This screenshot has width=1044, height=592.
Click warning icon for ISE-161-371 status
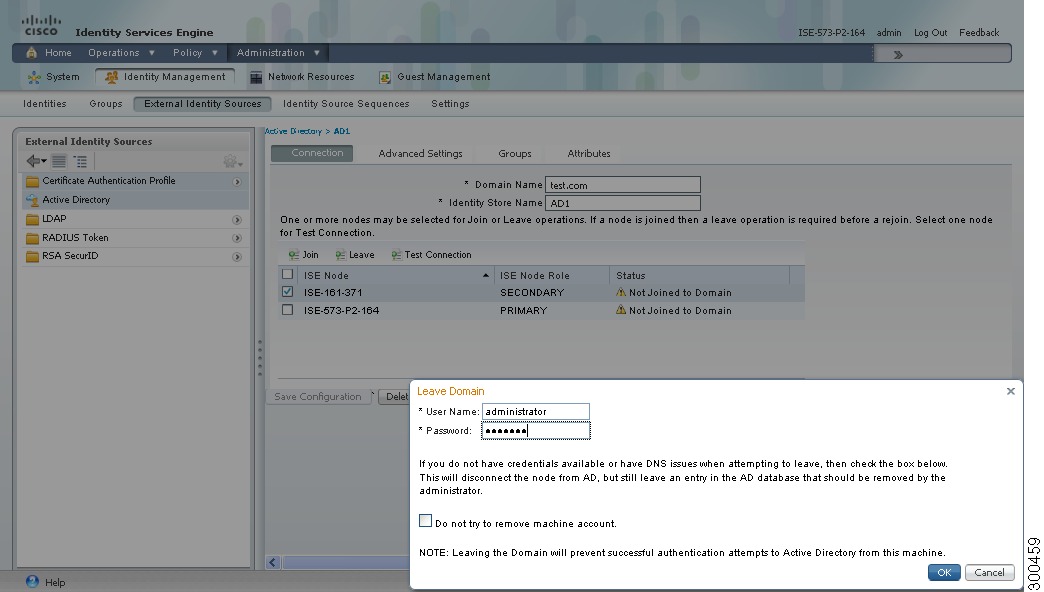pyautogui.click(x=621, y=292)
